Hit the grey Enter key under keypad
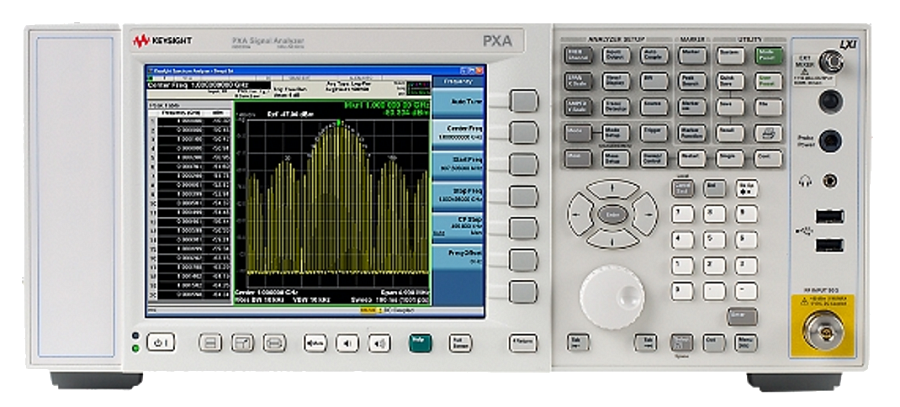The width and height of the screenshot is (900, 407). pyautogui.click(x=742, y=316)
